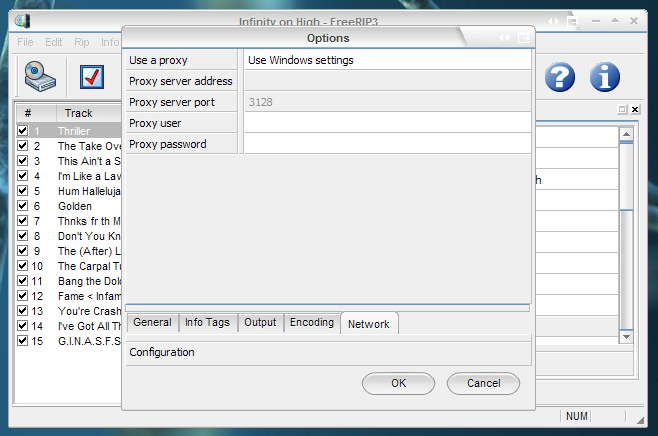Screen dimensions: 658x436
Task: Close the right side panel with its X
Action: point(635,110)
